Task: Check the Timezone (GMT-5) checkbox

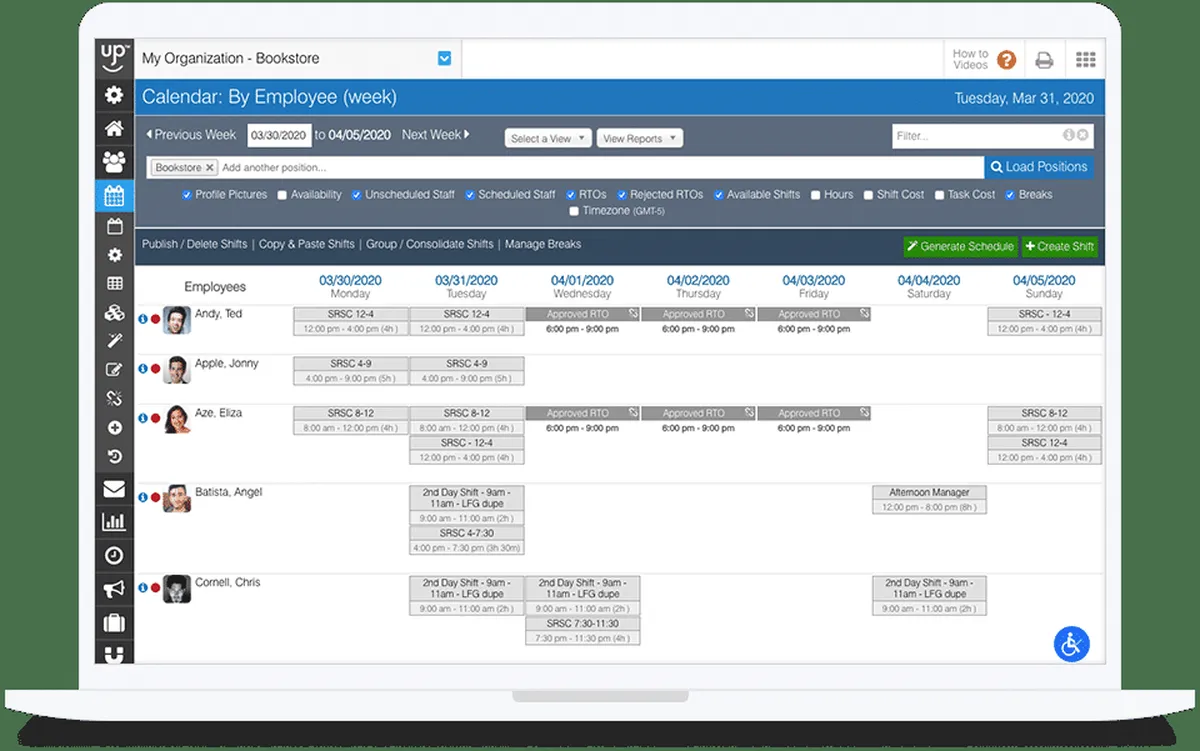Action: tap(574, 211)
